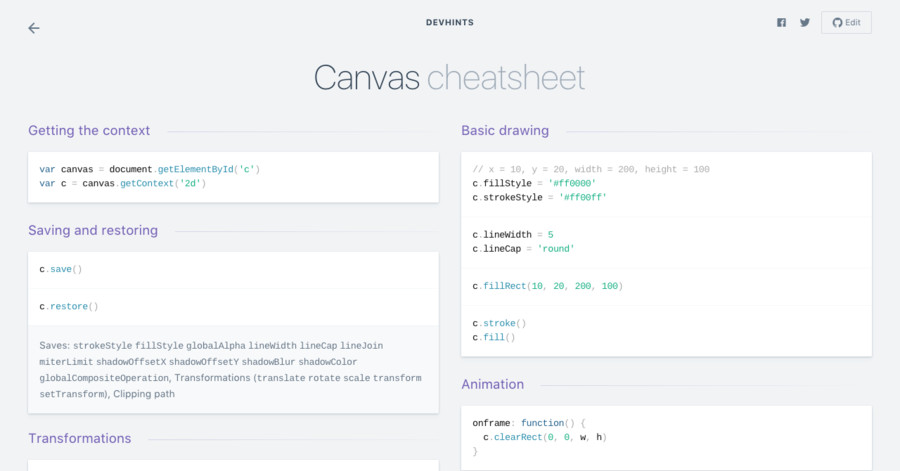Click the c.lineCap = 'round' line
900x471 pixels.
tap(524, 248)
